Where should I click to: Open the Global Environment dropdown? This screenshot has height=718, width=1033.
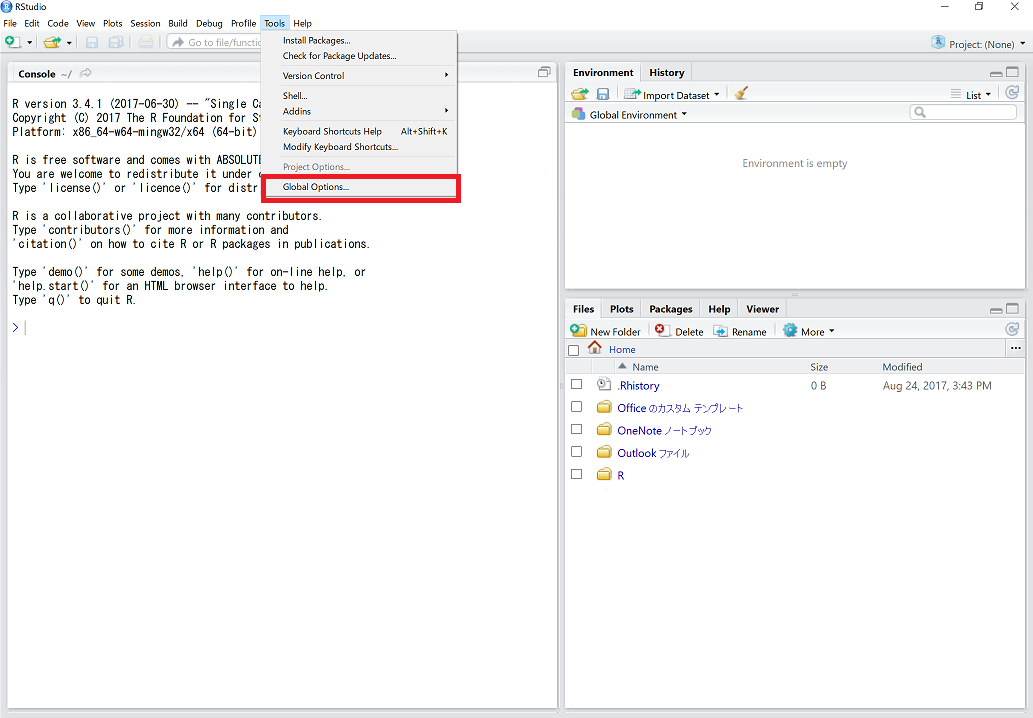(630, 115)
